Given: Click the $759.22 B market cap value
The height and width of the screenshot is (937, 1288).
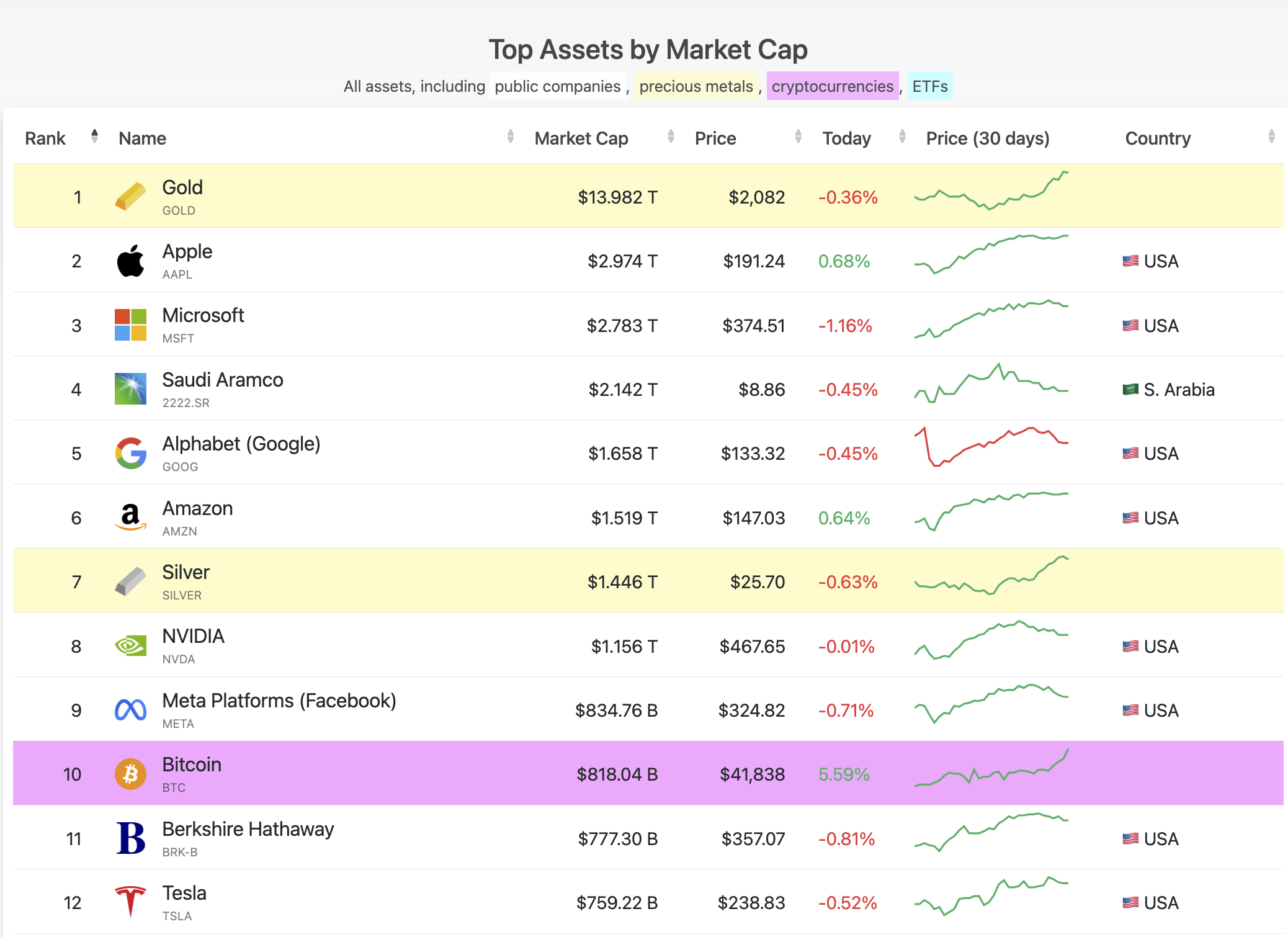Looking at the screenshot, I should (x=617, y=903).
